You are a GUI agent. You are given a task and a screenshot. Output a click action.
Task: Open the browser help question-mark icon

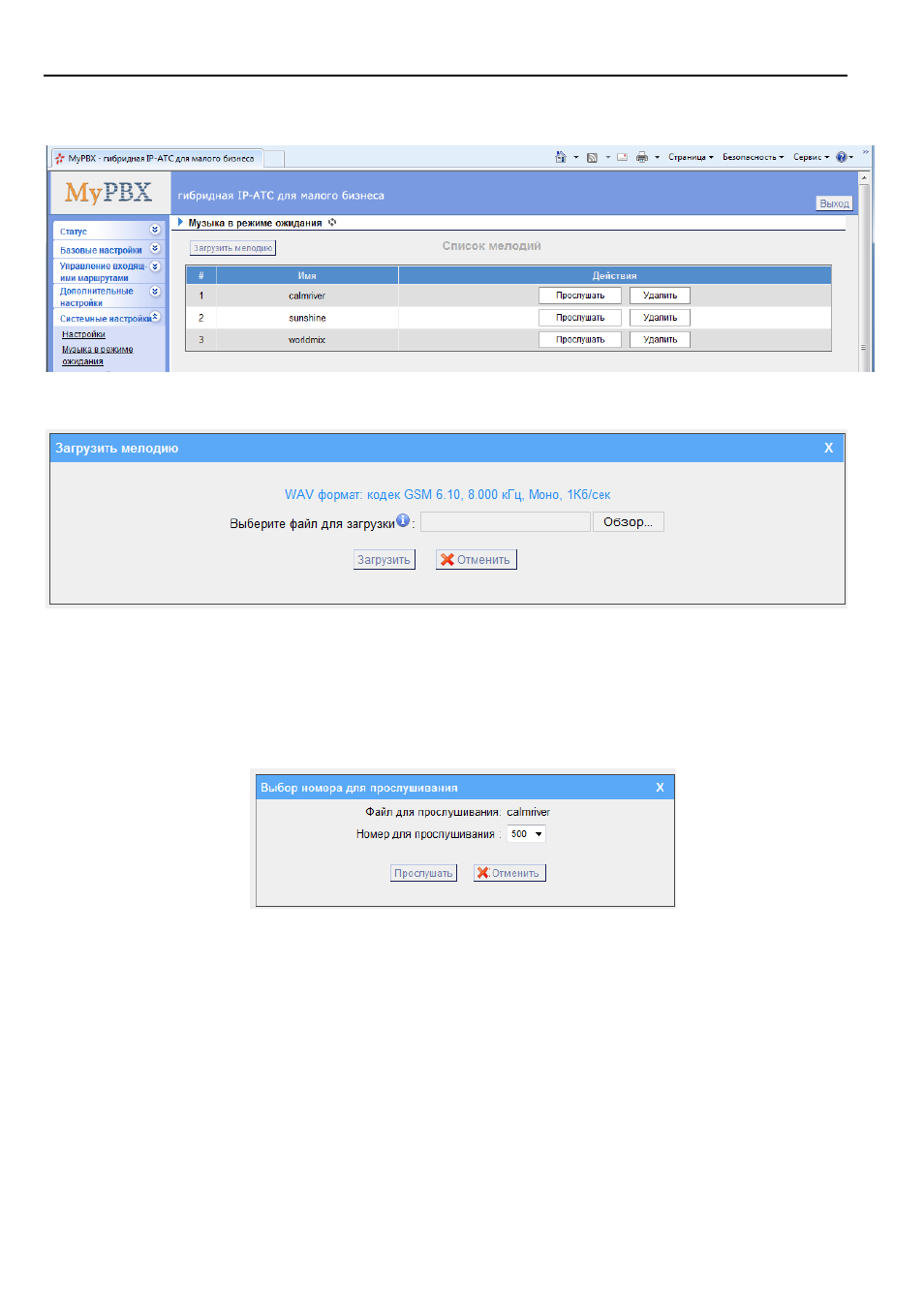coord(841,157)
